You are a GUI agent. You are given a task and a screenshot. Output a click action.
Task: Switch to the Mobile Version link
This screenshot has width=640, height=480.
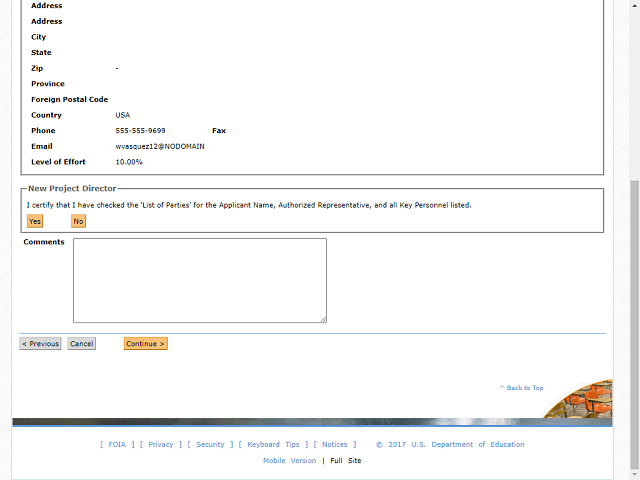point(289,460)
